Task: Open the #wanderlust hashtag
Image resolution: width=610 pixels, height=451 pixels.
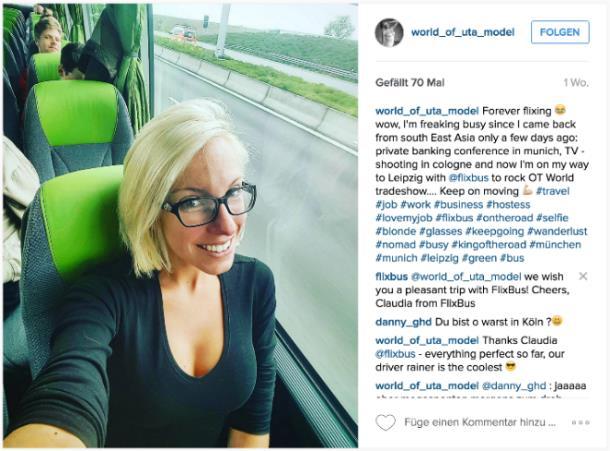Action: point(557,231)
